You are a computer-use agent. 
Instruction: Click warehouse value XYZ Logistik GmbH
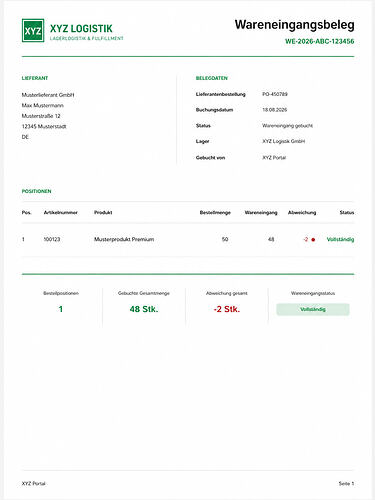pyautogui.click(x=284, y=141)
